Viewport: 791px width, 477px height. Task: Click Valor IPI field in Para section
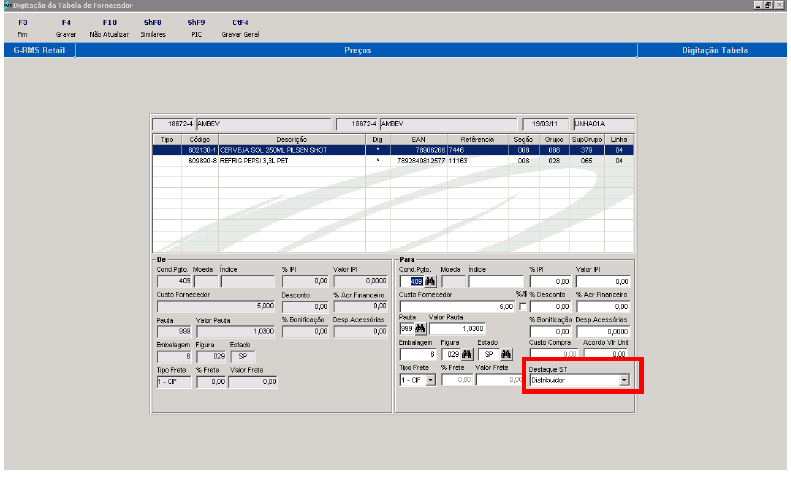pos(602,281)
